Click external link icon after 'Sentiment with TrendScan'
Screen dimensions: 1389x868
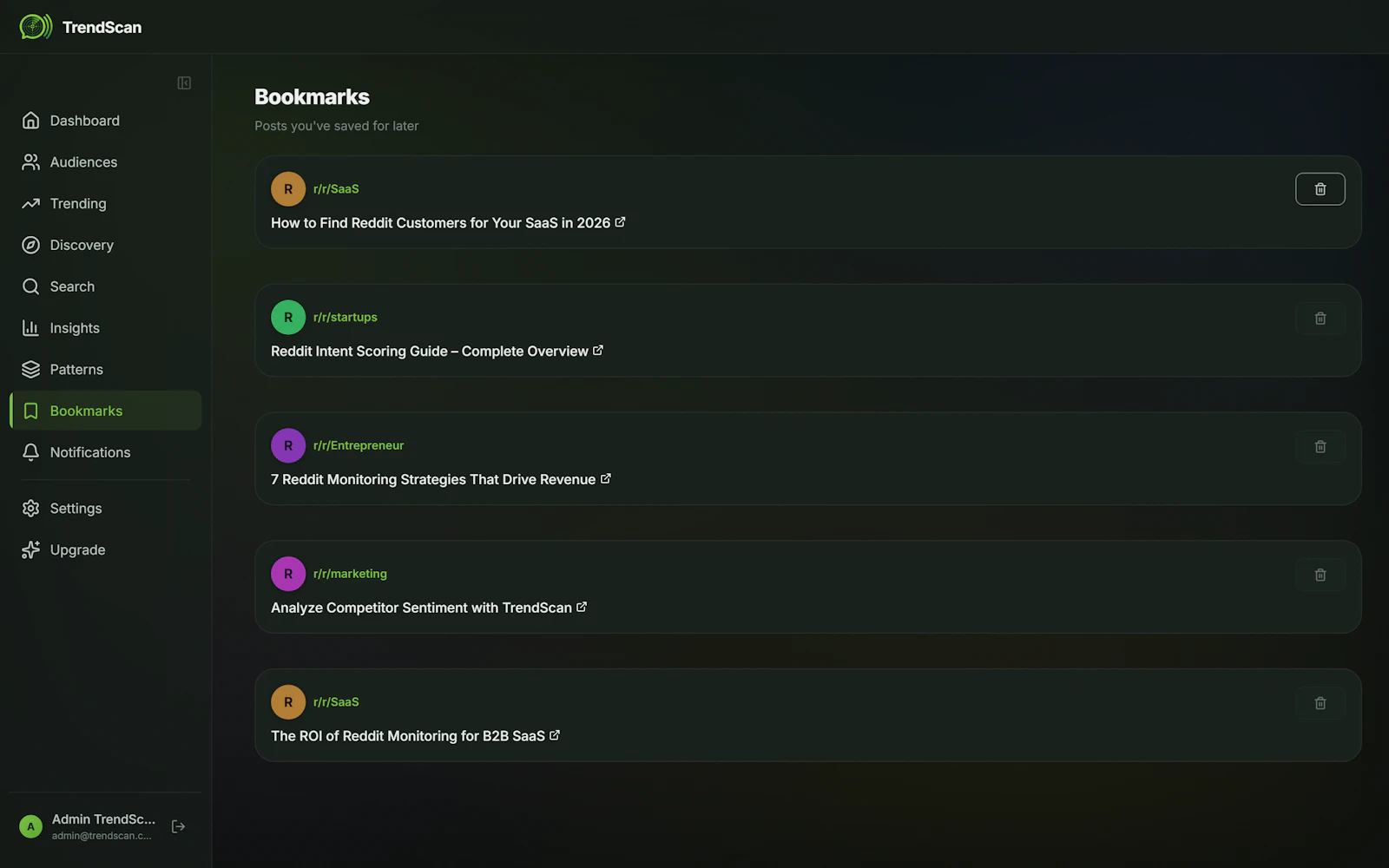pos(582,607)
